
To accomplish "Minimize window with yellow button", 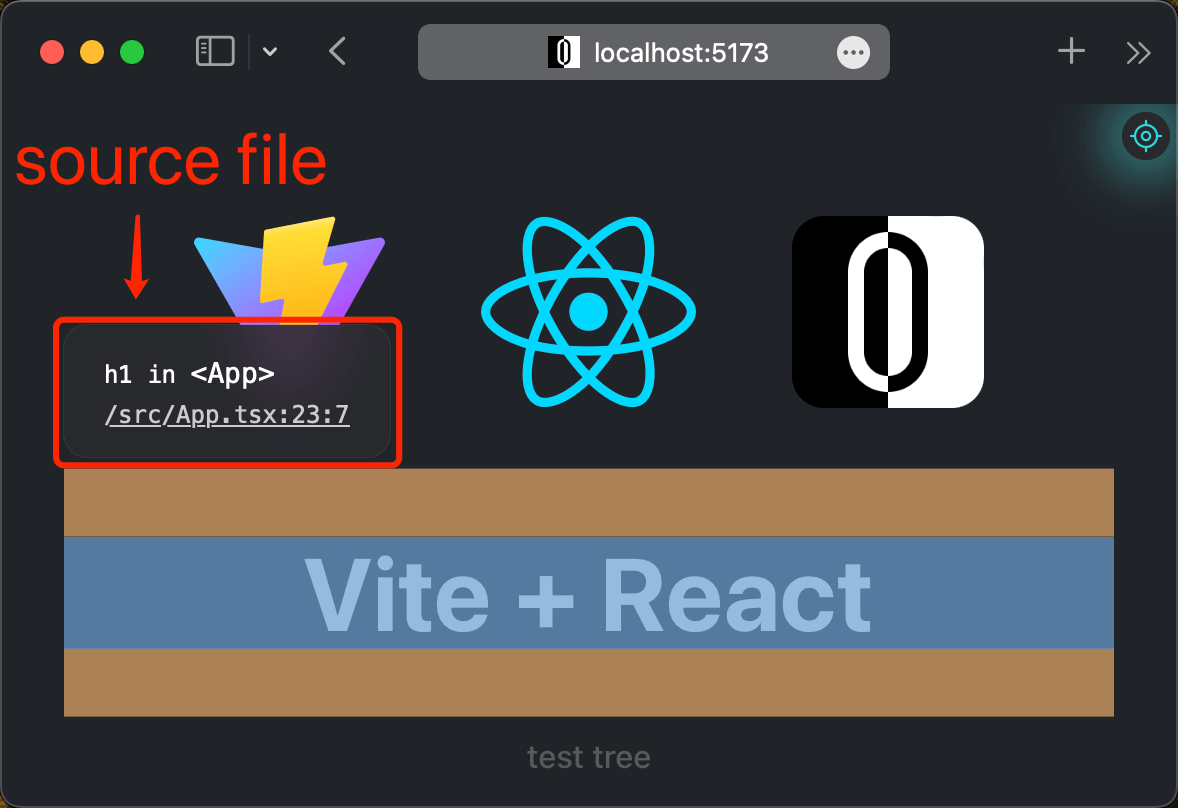I will pos(92,53).
